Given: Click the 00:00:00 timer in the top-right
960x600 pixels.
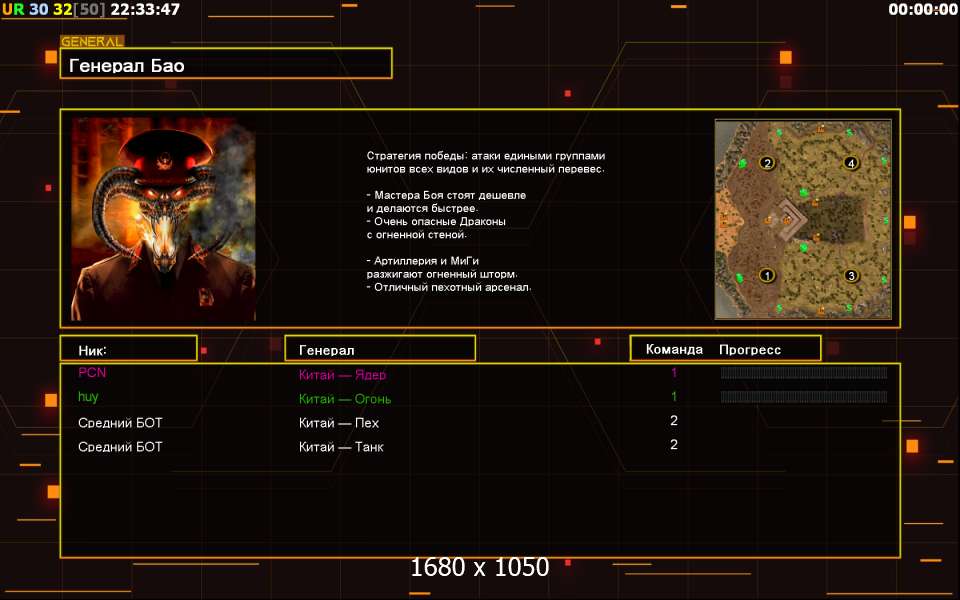Looking at the screenshot, I should [x=922, y=9].
